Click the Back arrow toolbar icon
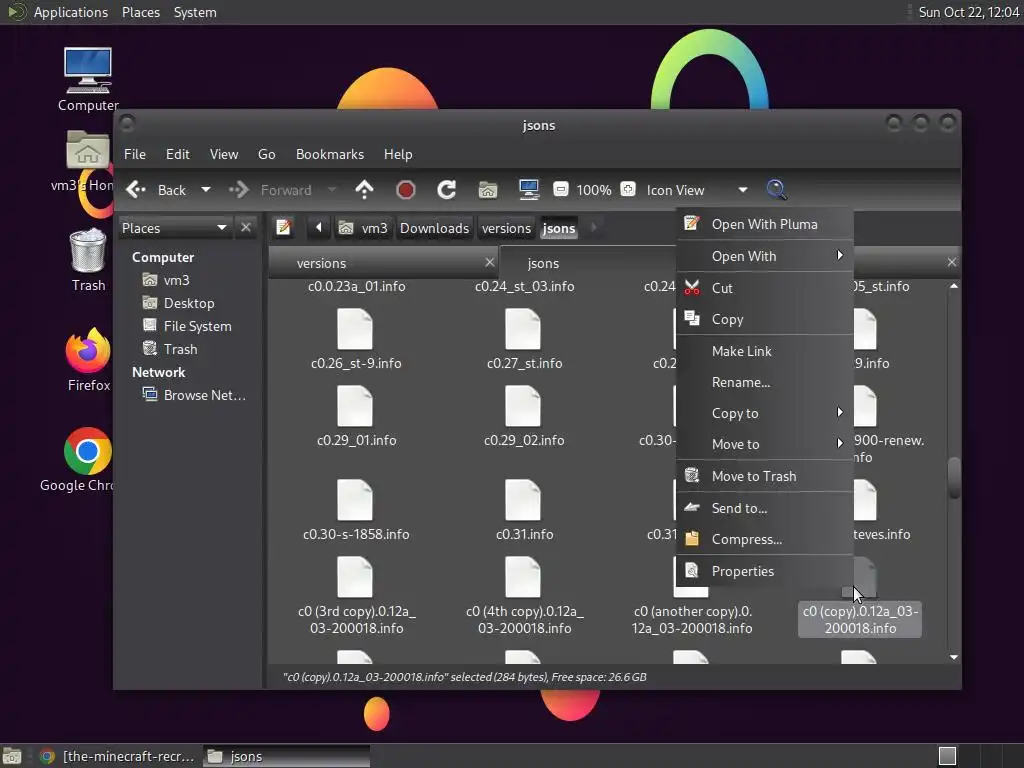The width and height of the screenshot is (1024, 768). coord(136,190)
